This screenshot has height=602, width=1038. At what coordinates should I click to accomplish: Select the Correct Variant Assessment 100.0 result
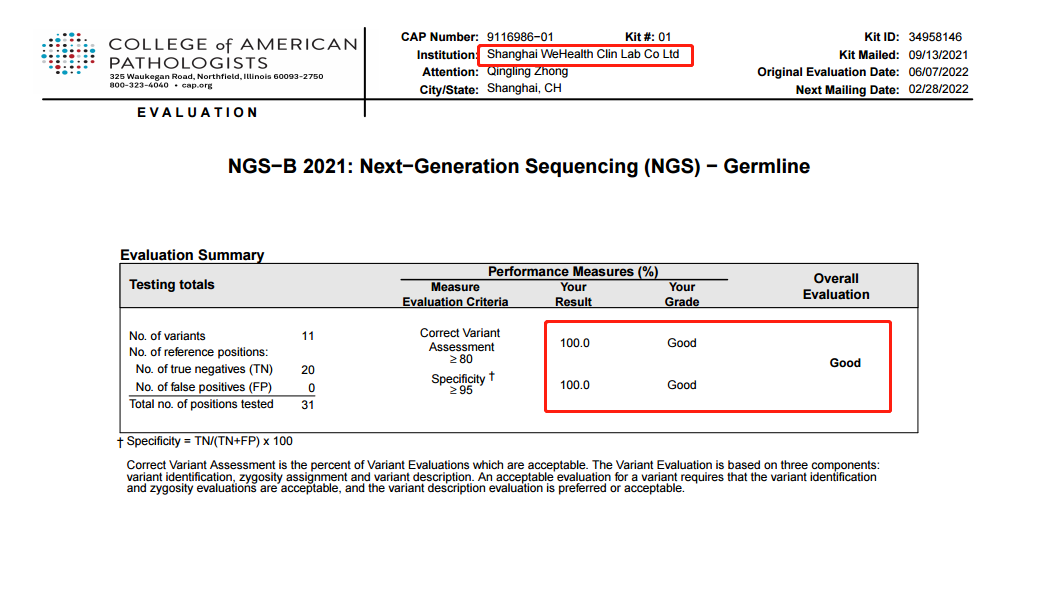[575, 343]
